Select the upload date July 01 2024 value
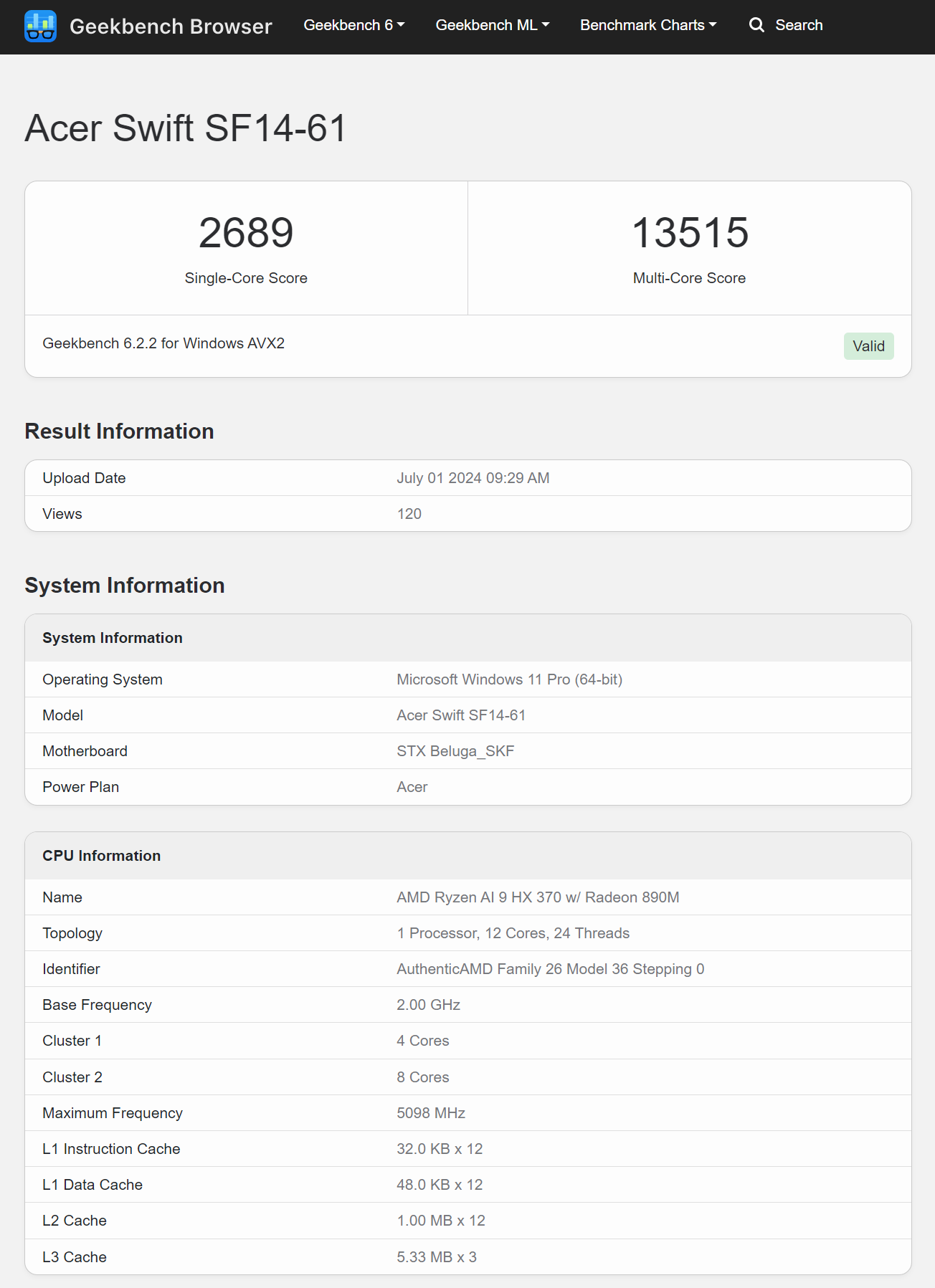935x1288 pixels. coord(473,478)
